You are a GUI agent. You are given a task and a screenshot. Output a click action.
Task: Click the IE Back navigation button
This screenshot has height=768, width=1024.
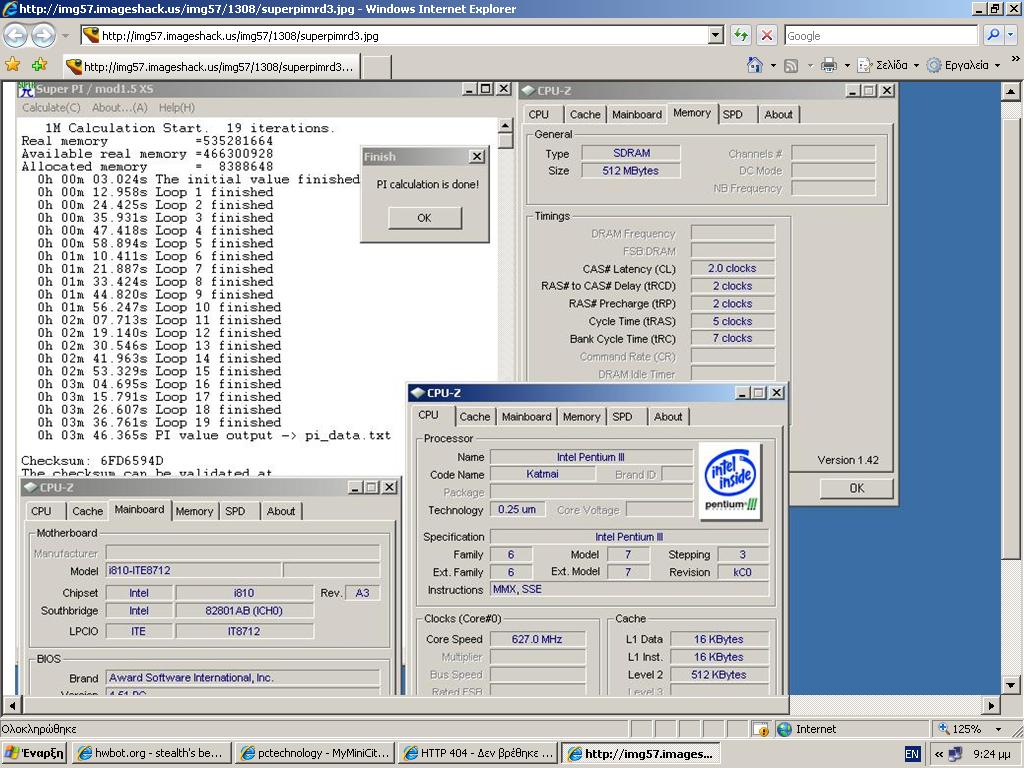click(16, 35)
